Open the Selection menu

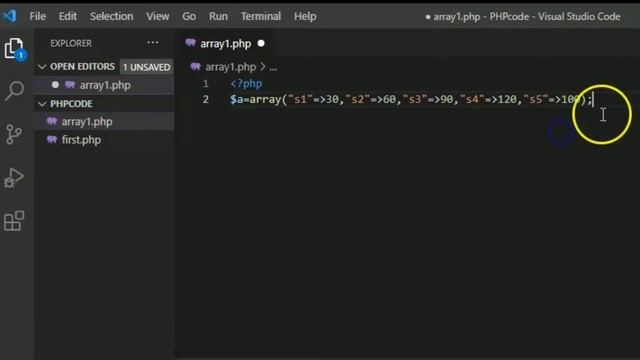pos(111,16)
